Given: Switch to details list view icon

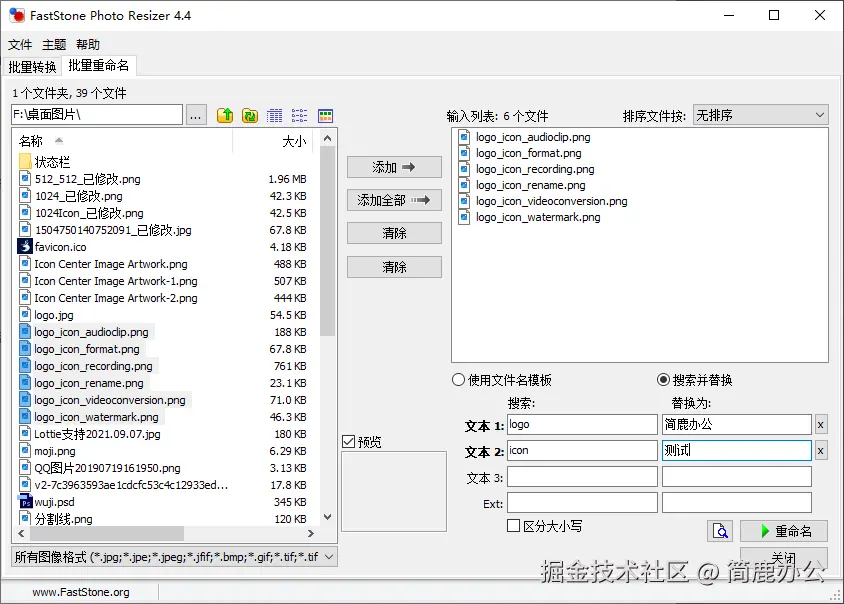Looking at the screenshot, I should click(x=275, y=115).
